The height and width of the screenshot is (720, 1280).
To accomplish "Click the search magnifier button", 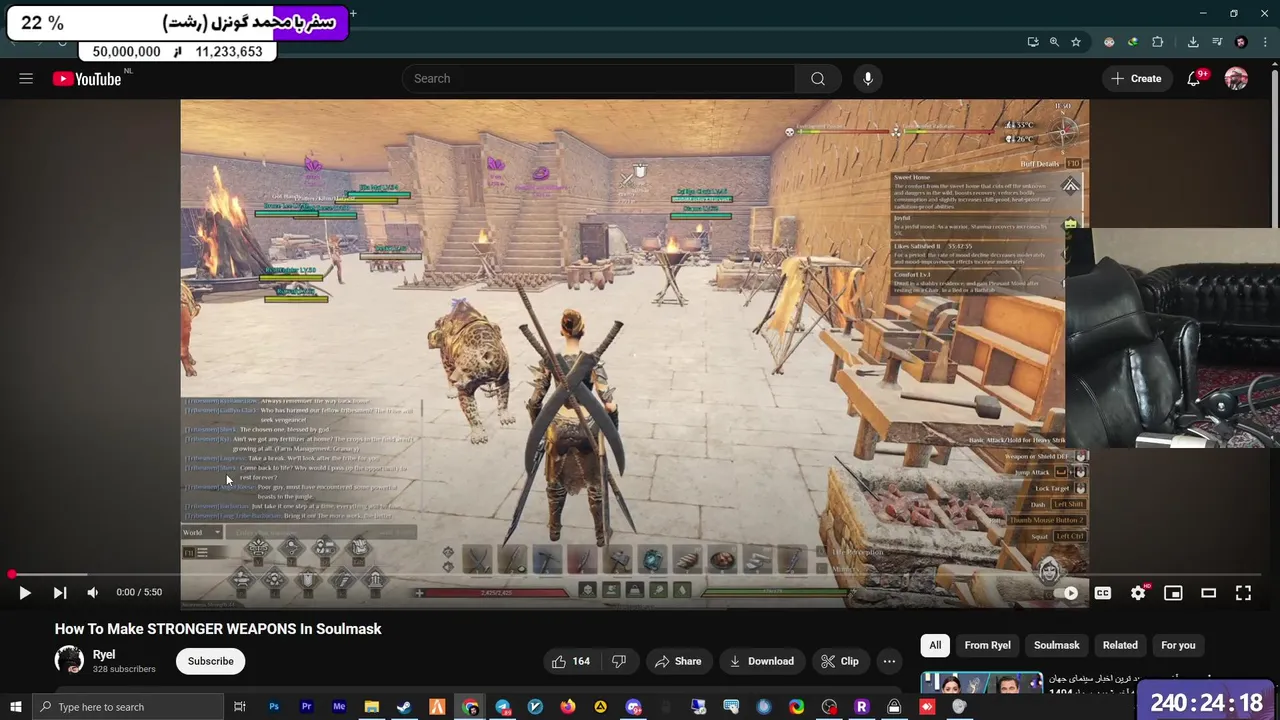I will coord(818,79).
